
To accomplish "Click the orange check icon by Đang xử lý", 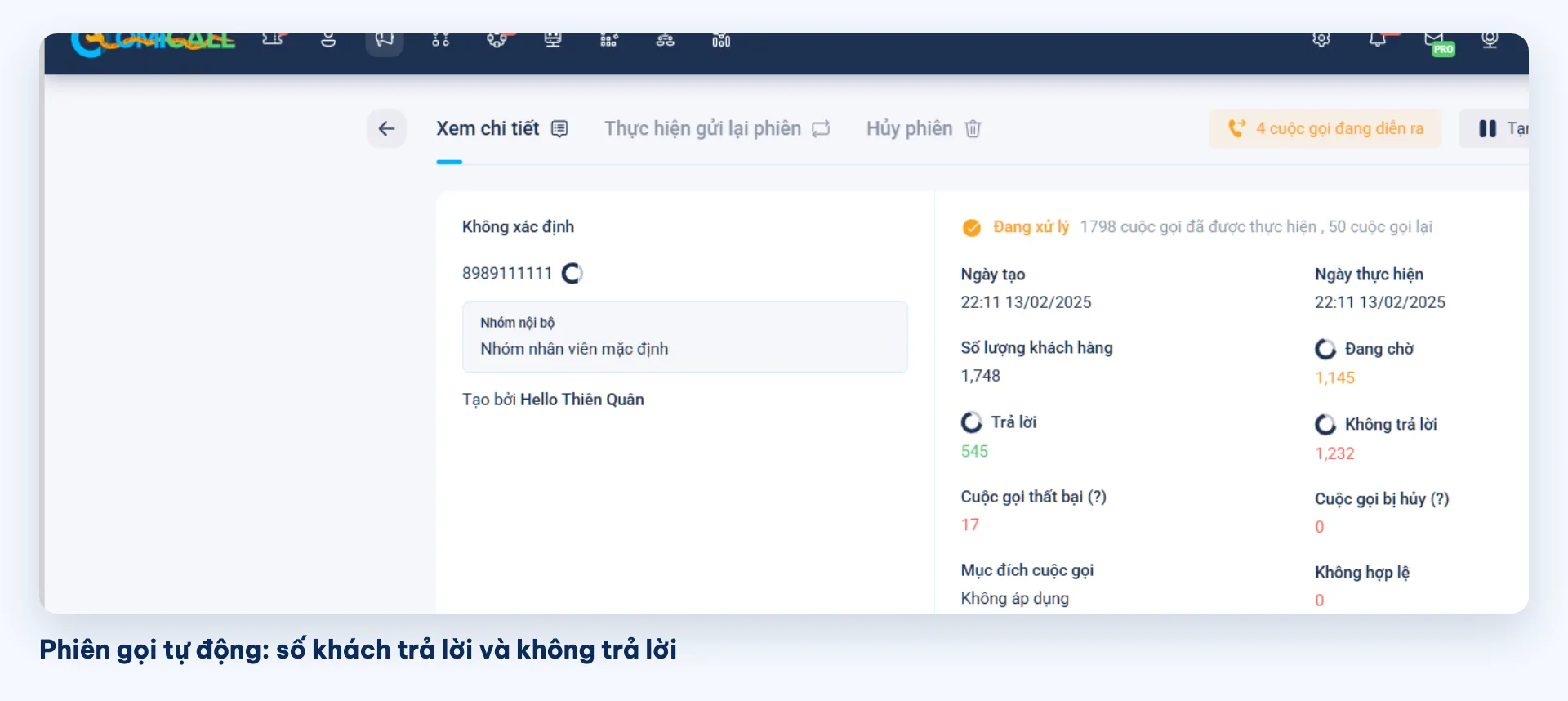I will pos(972,227).
